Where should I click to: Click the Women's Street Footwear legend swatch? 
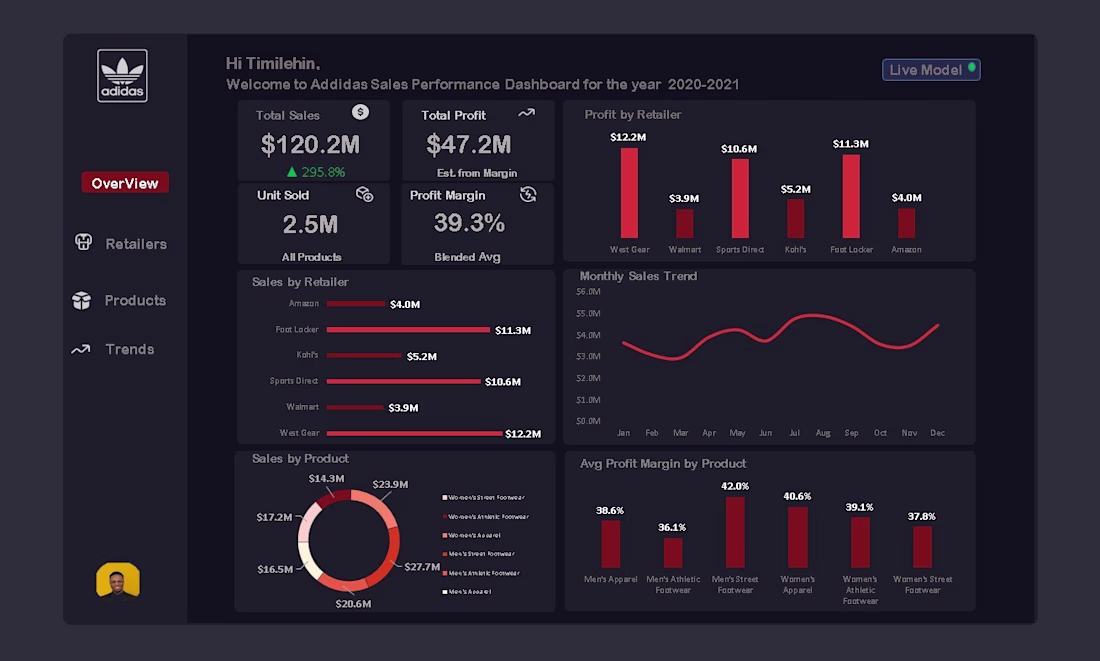445,498
